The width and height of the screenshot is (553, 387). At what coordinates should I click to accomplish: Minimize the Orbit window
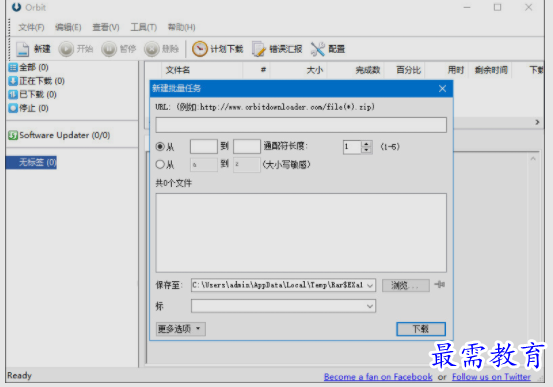pyautogui.click(x=467, y=7)
